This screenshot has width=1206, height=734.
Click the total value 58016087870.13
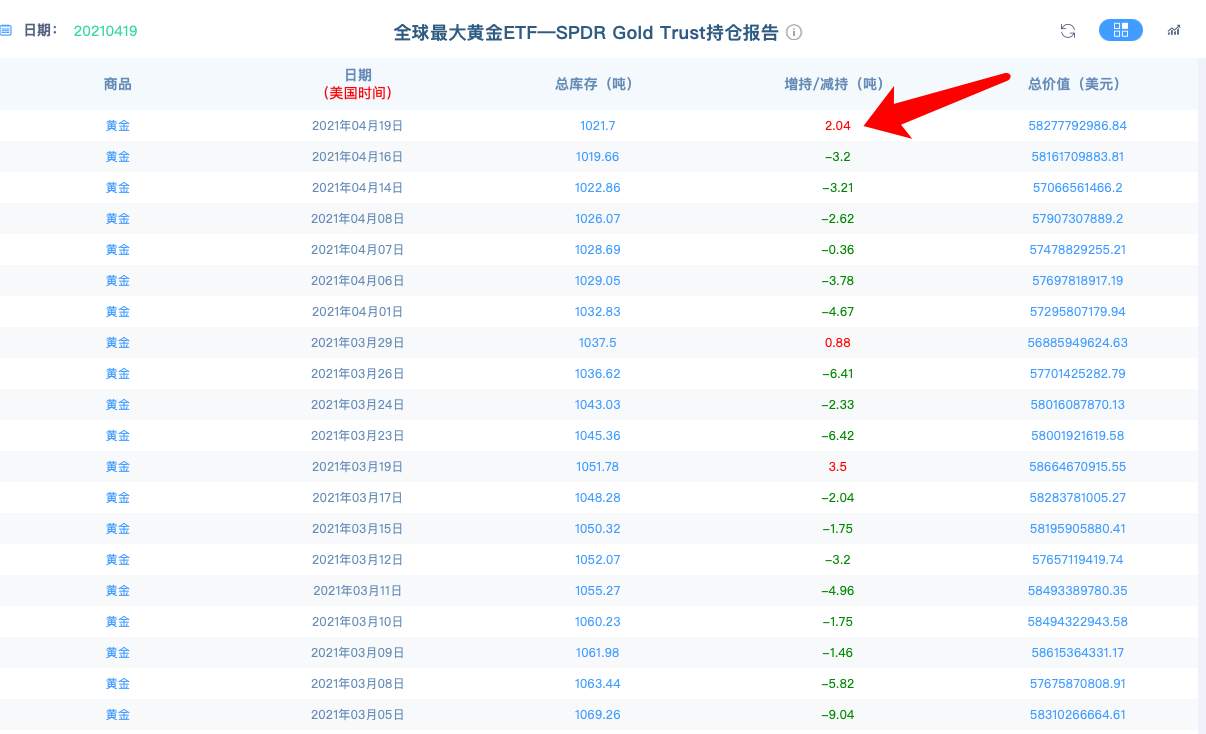point(1076,405)
